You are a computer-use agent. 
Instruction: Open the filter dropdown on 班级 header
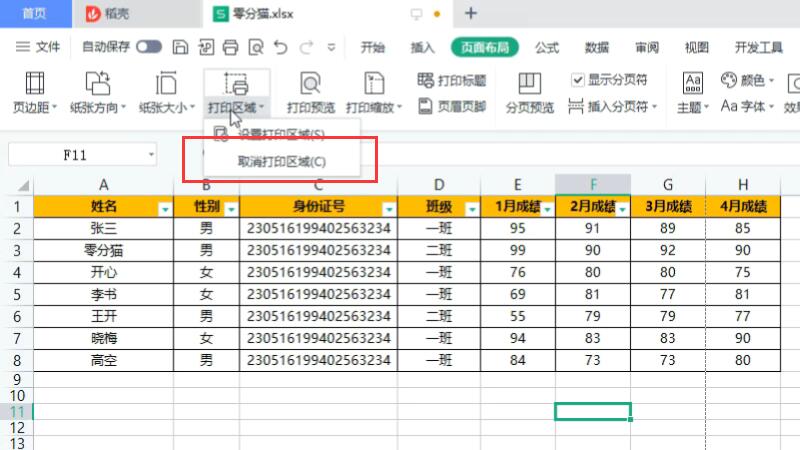pos(471,208)
